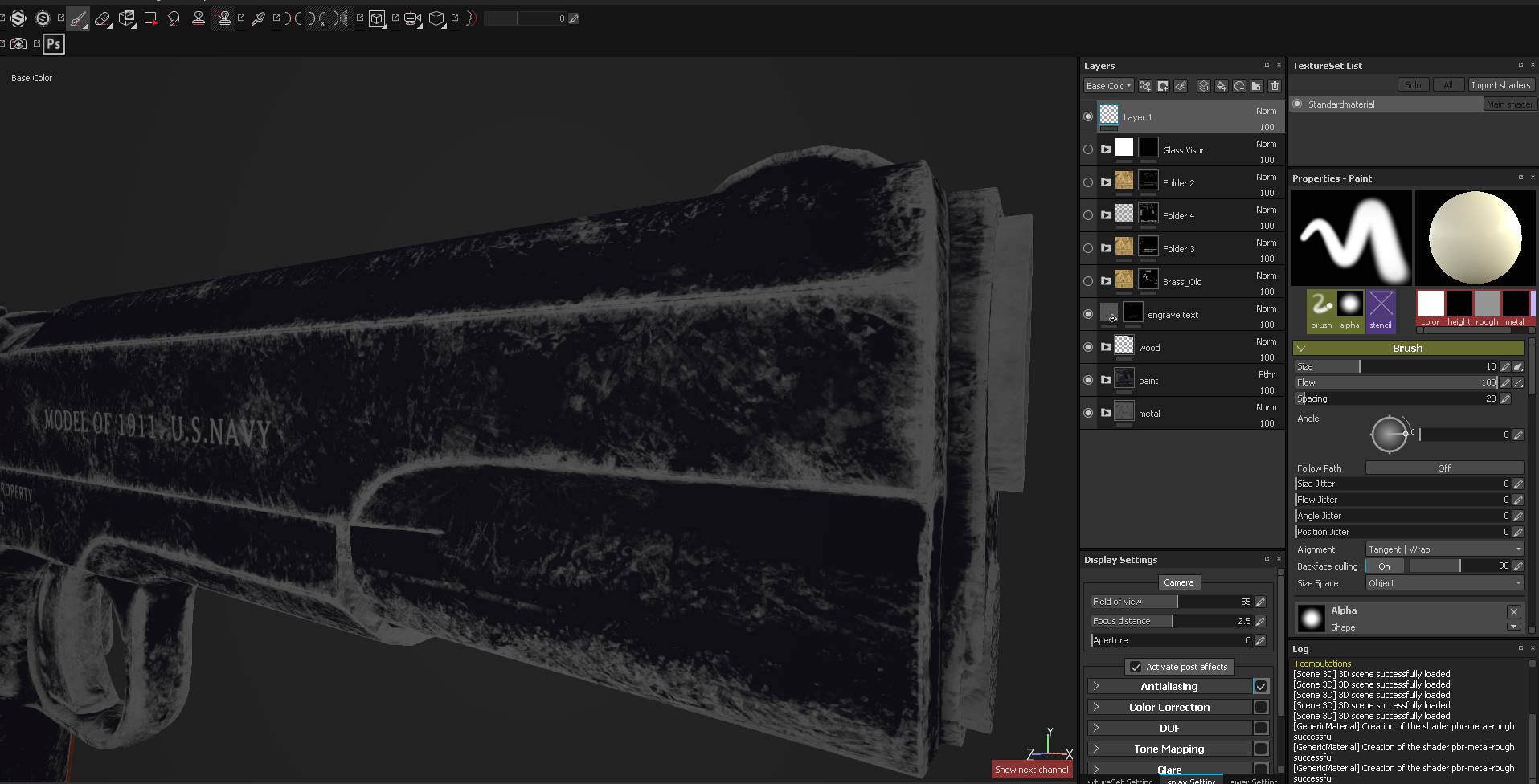Expand the Brass_Old folder contents
Viewport: 1539px width, 784px height.
(1105, 281)
